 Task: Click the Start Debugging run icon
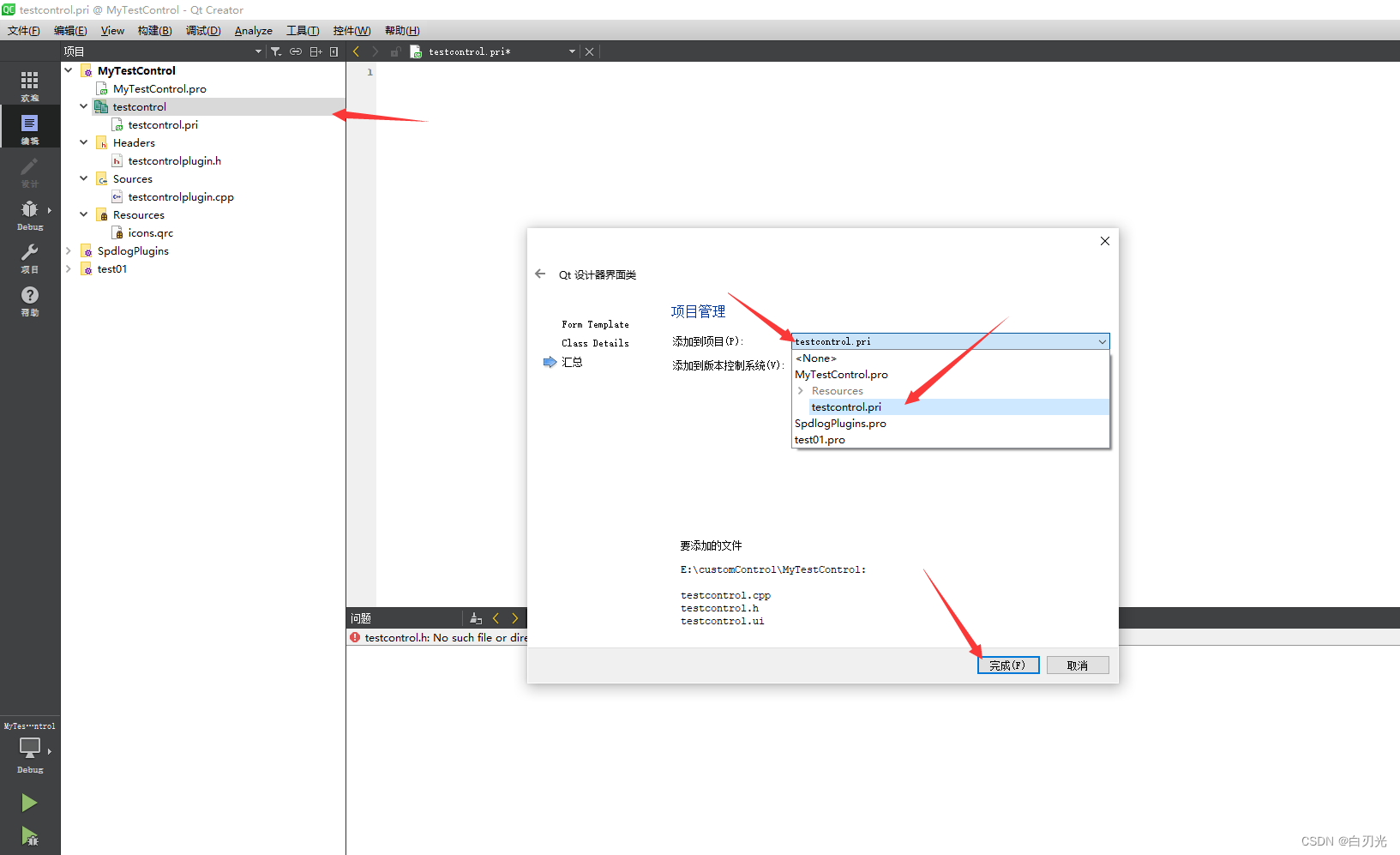click(x=29, y=836)
